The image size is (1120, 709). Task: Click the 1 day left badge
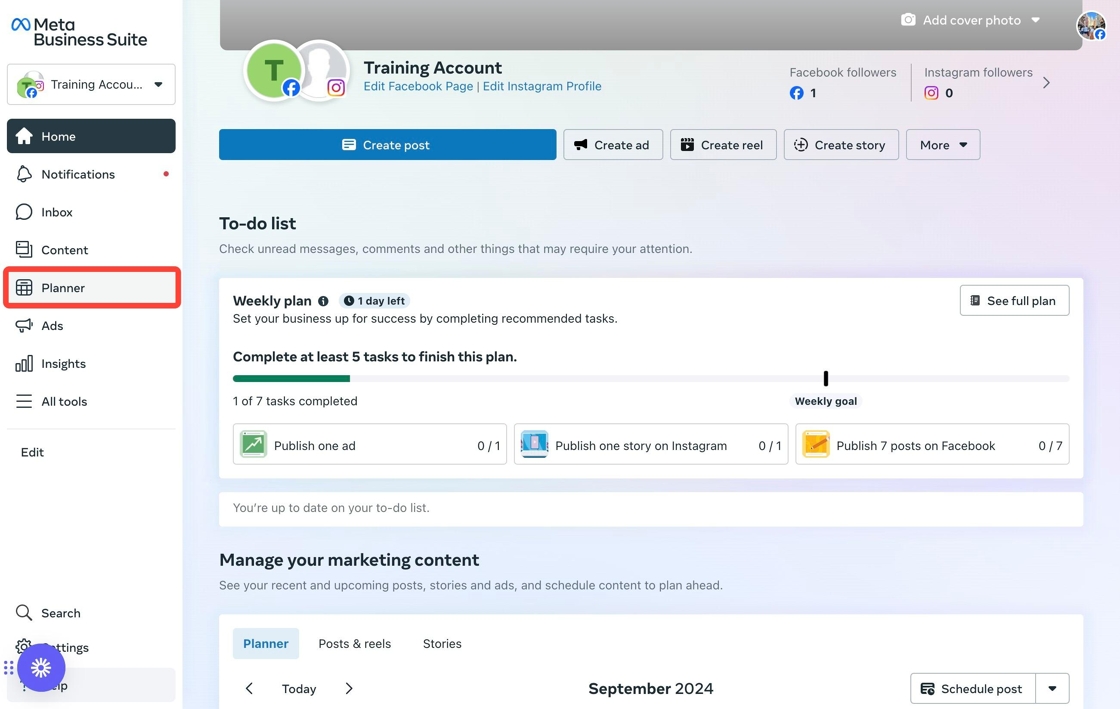point(374,301)
